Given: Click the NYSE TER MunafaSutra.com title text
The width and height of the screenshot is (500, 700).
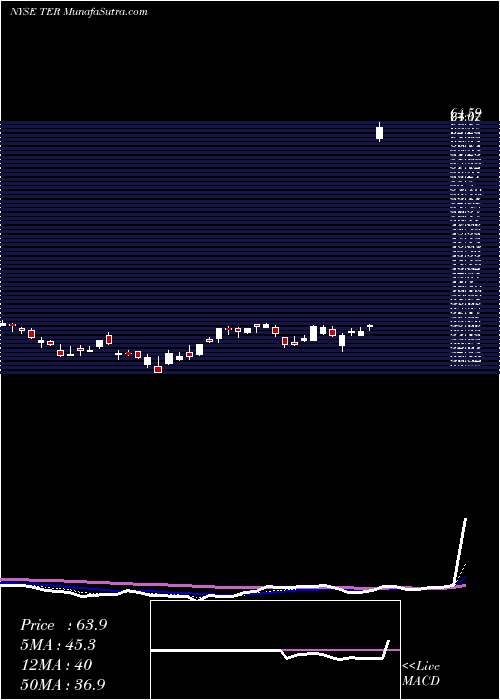Looking at the screenshot, I should [79, 12].
